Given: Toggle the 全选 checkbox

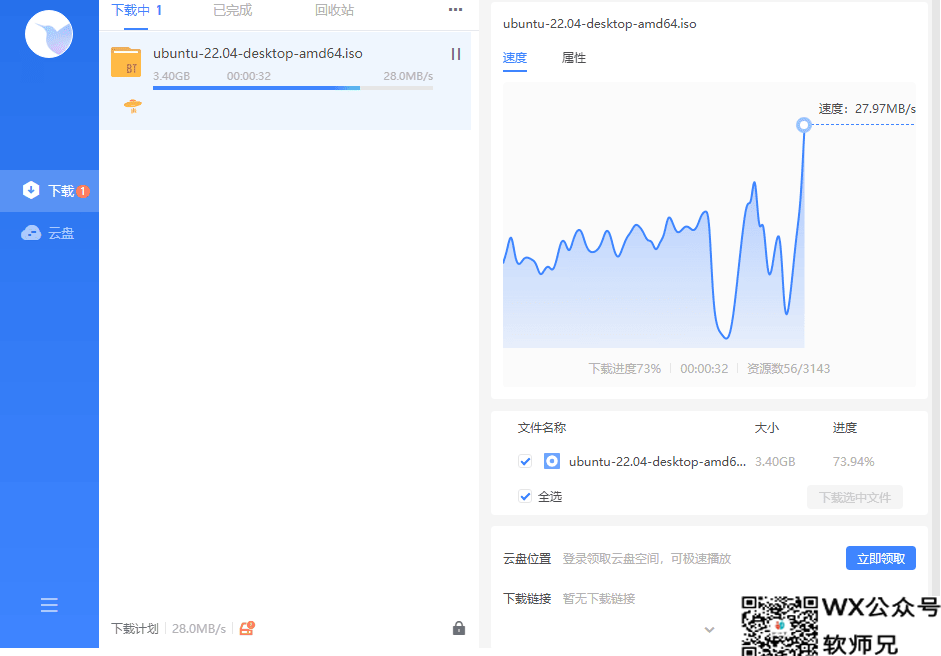Looking at the screenshot, I should pos(525,496).
